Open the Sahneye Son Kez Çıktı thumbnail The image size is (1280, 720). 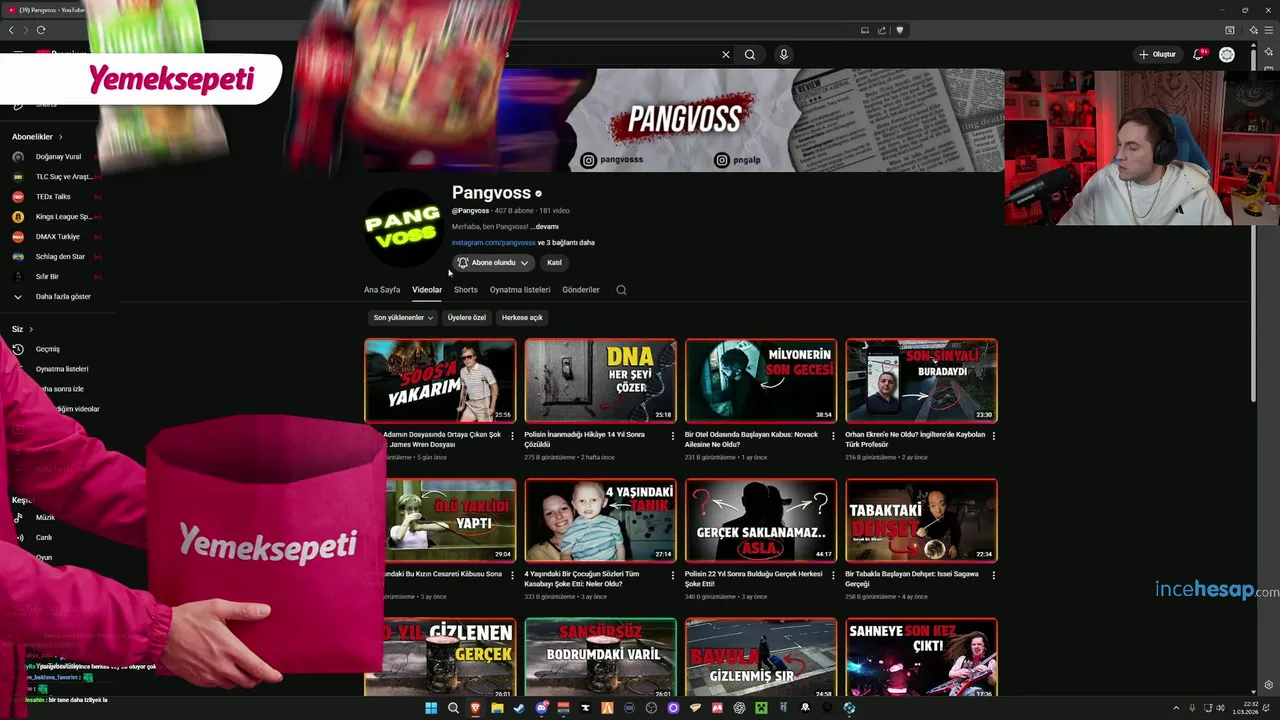pos(921,658)
